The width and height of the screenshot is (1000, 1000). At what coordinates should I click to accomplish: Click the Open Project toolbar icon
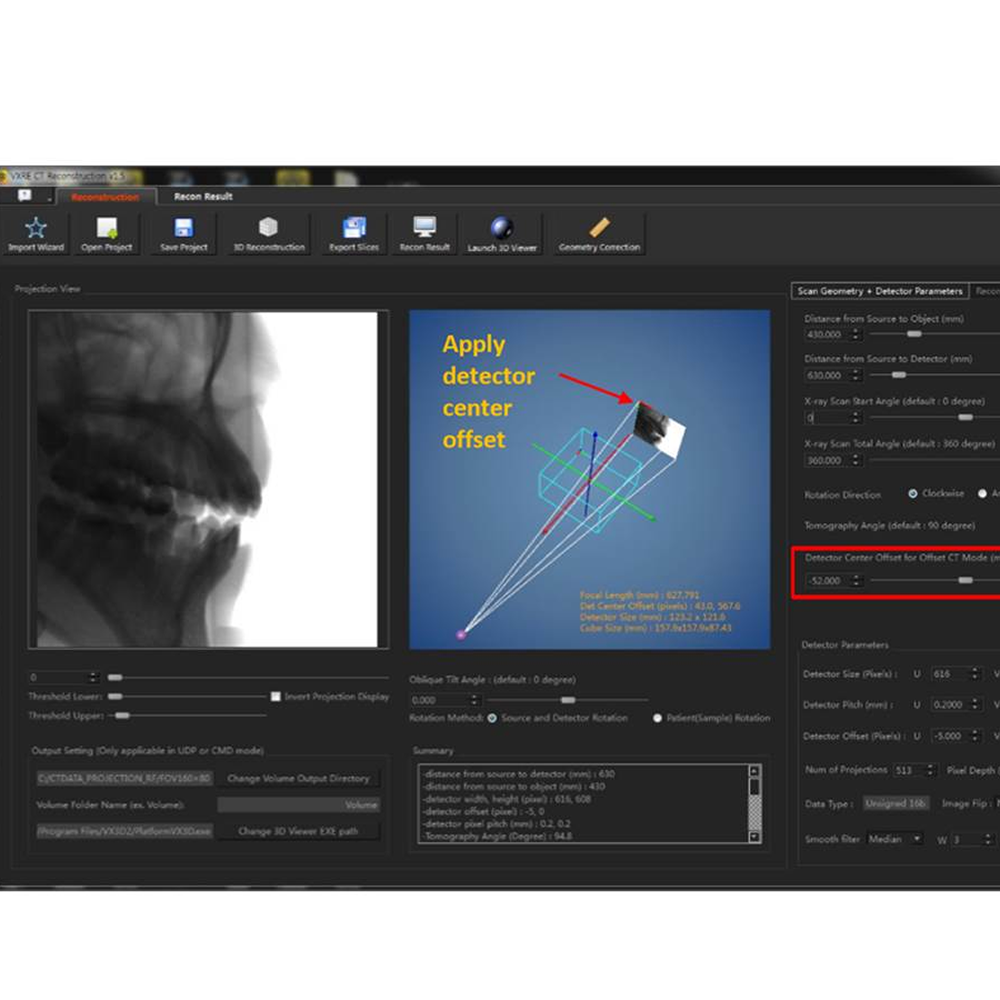click(107, 228)
